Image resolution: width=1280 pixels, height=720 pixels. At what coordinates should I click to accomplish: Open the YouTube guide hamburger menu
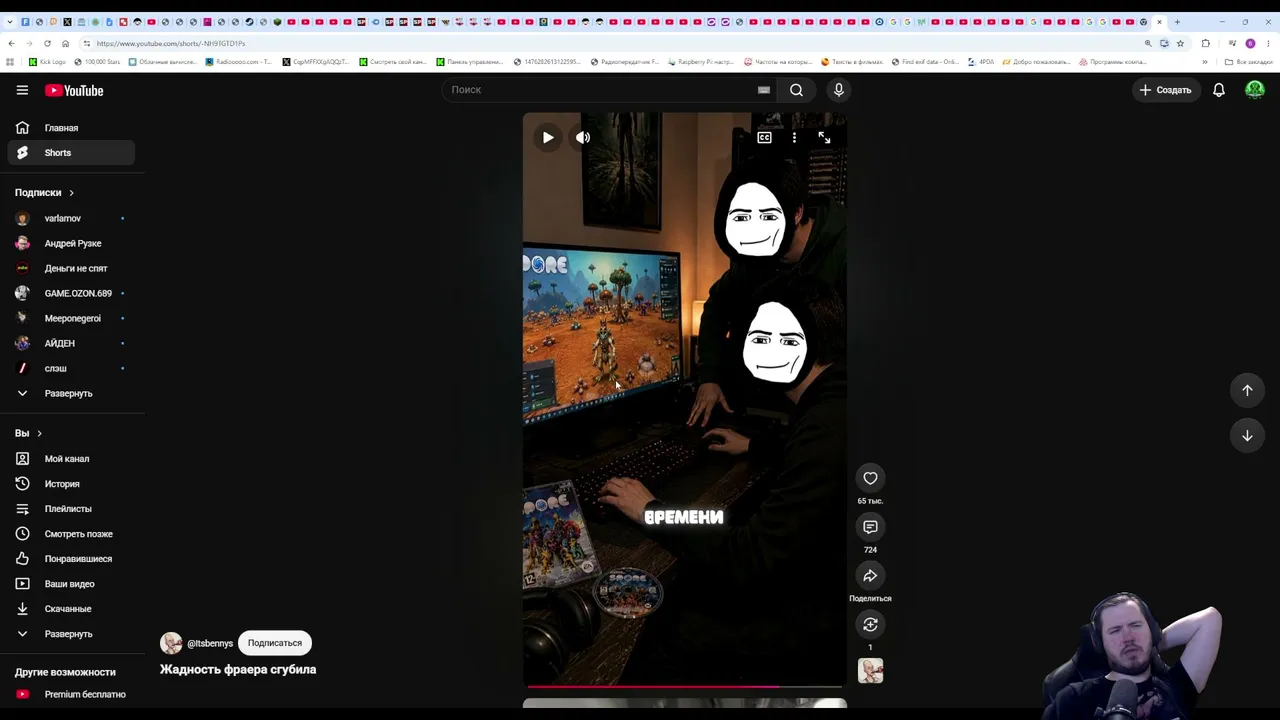(x=22, y=90)
